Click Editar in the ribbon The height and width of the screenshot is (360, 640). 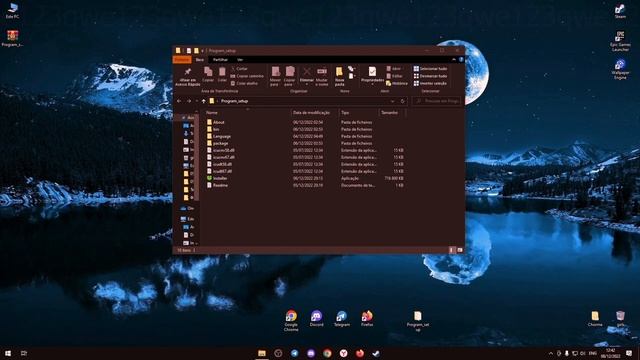pyautogui.click(x=394, y=76)
